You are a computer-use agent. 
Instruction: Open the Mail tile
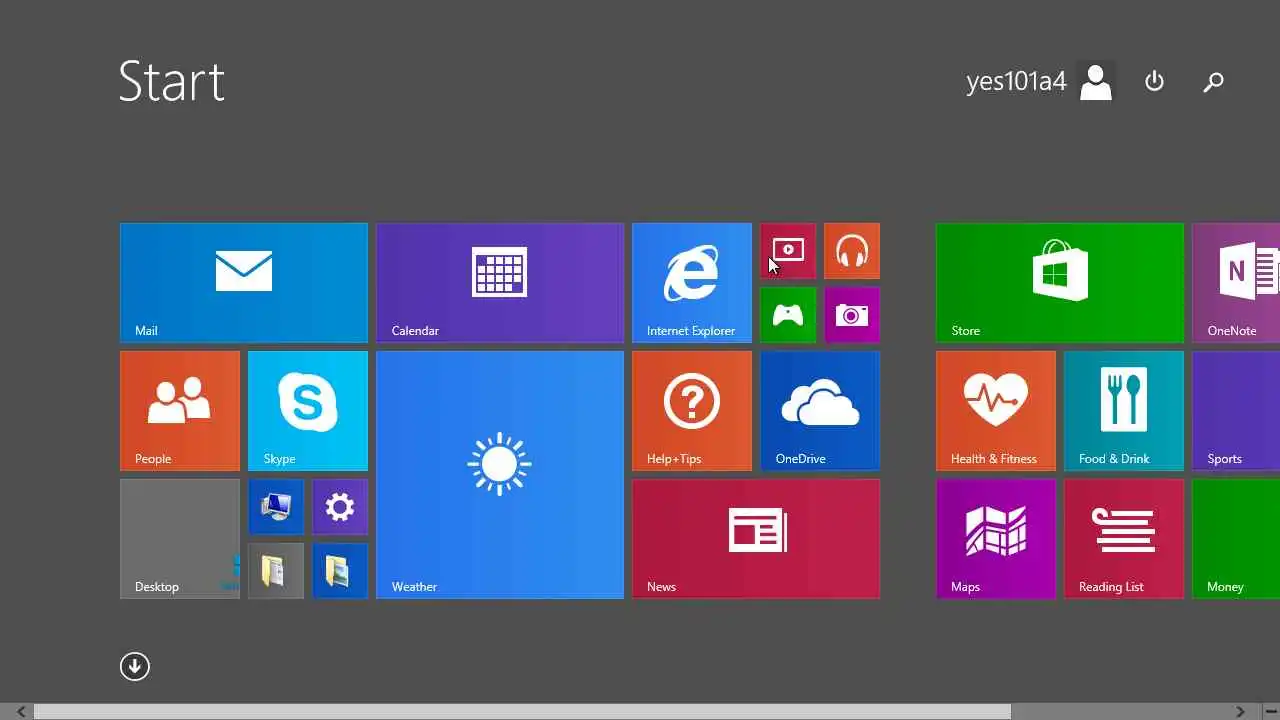pos(244,283)
